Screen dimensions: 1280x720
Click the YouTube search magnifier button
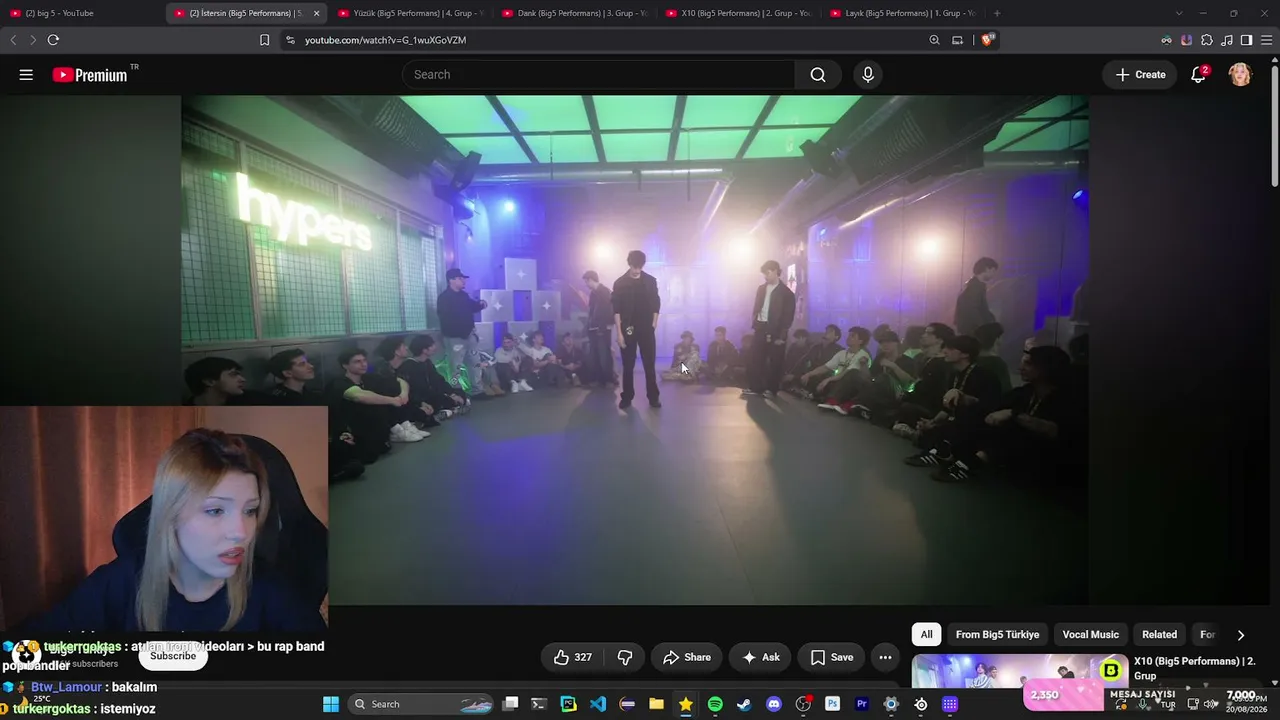click(x=818, y=75)
